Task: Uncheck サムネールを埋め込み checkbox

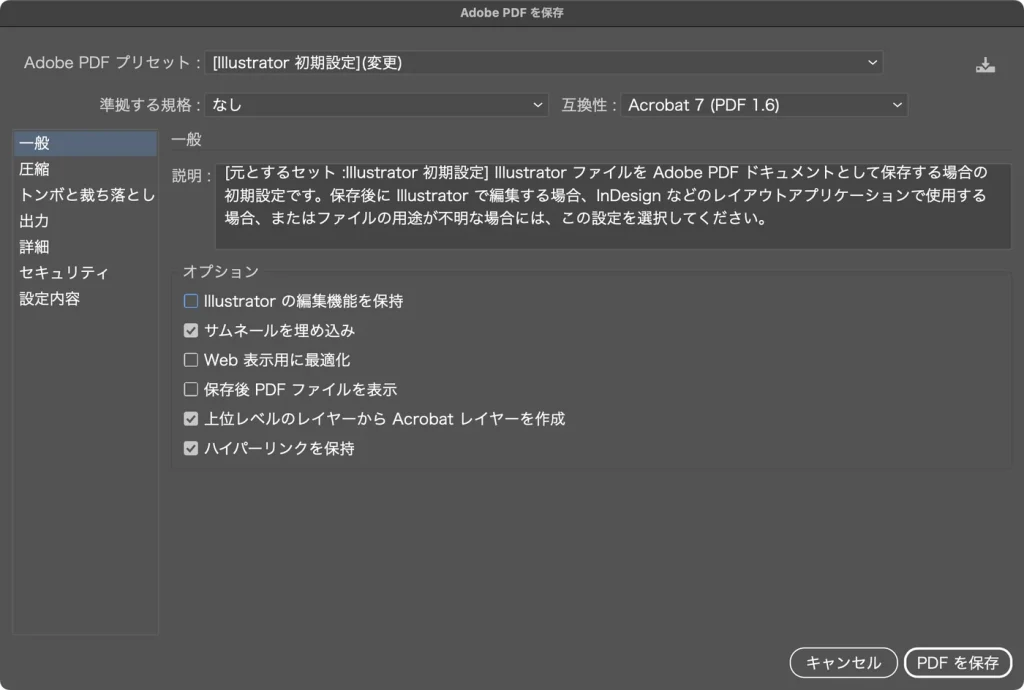Action: pos(191,330)
